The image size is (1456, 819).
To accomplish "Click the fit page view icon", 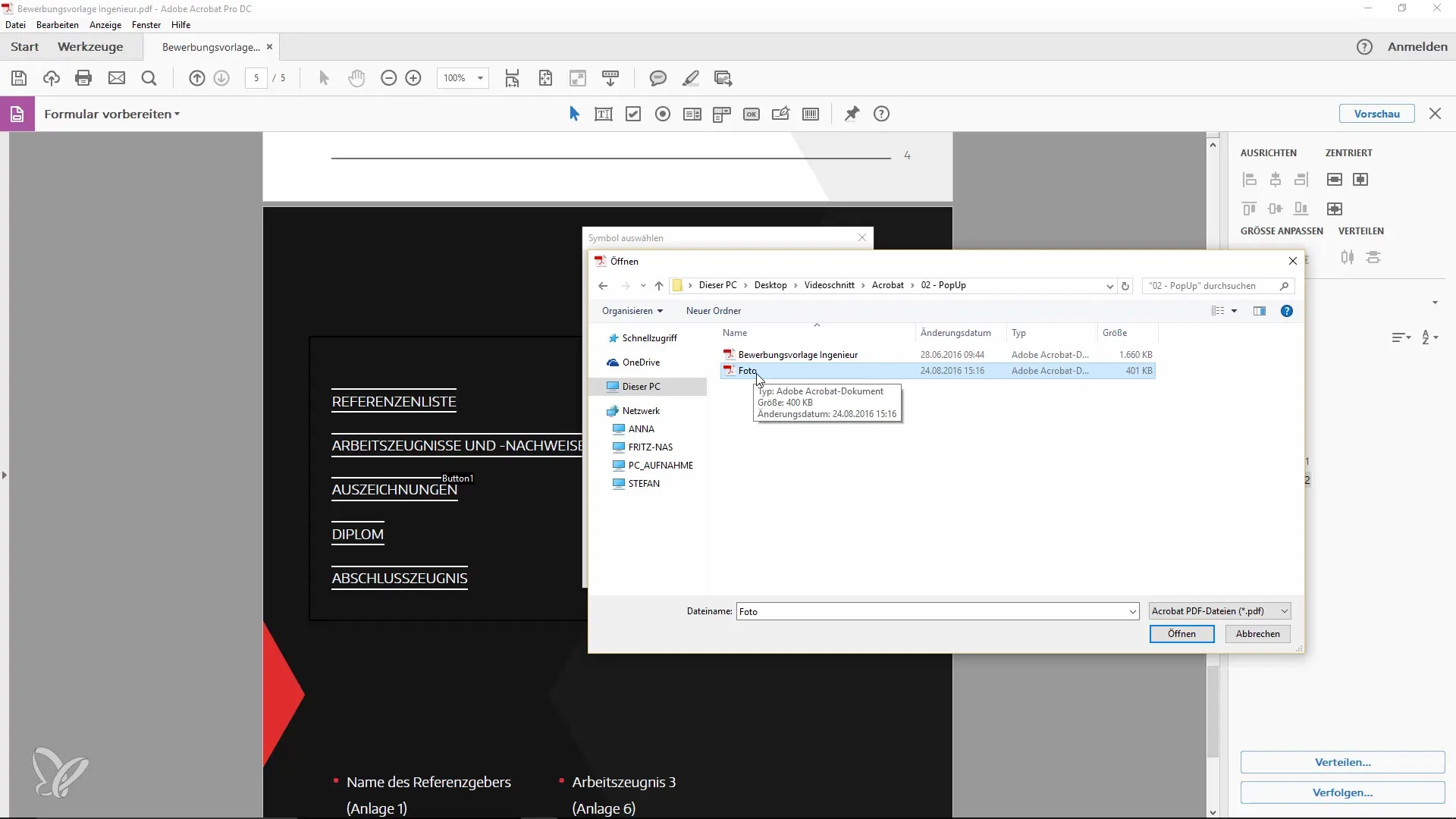I will click(x=547, y=78).
